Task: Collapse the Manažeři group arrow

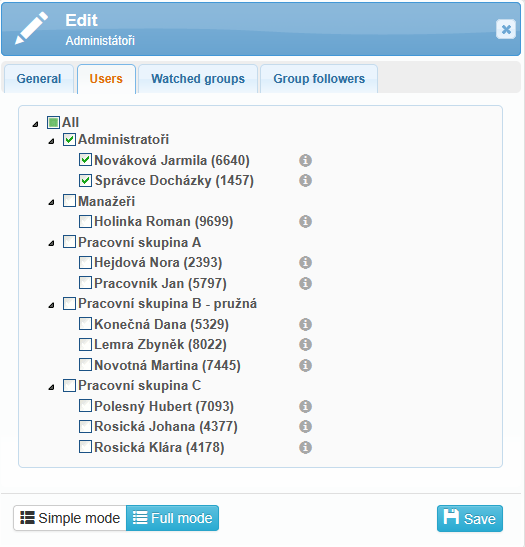Action: [x=51, y=202]
